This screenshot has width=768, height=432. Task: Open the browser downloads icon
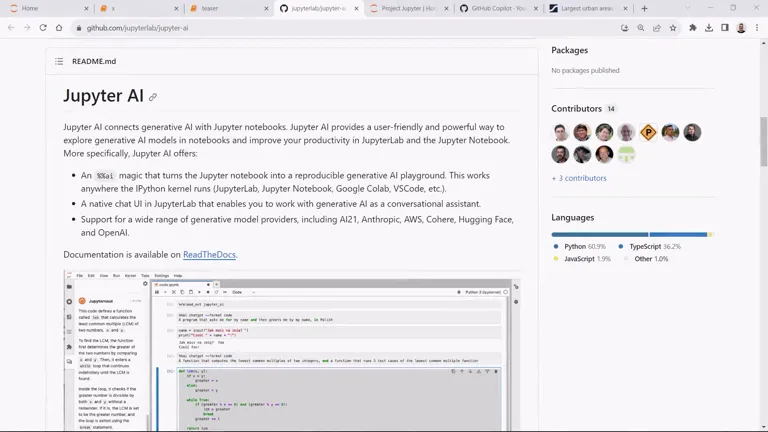[x=709, y=28]
